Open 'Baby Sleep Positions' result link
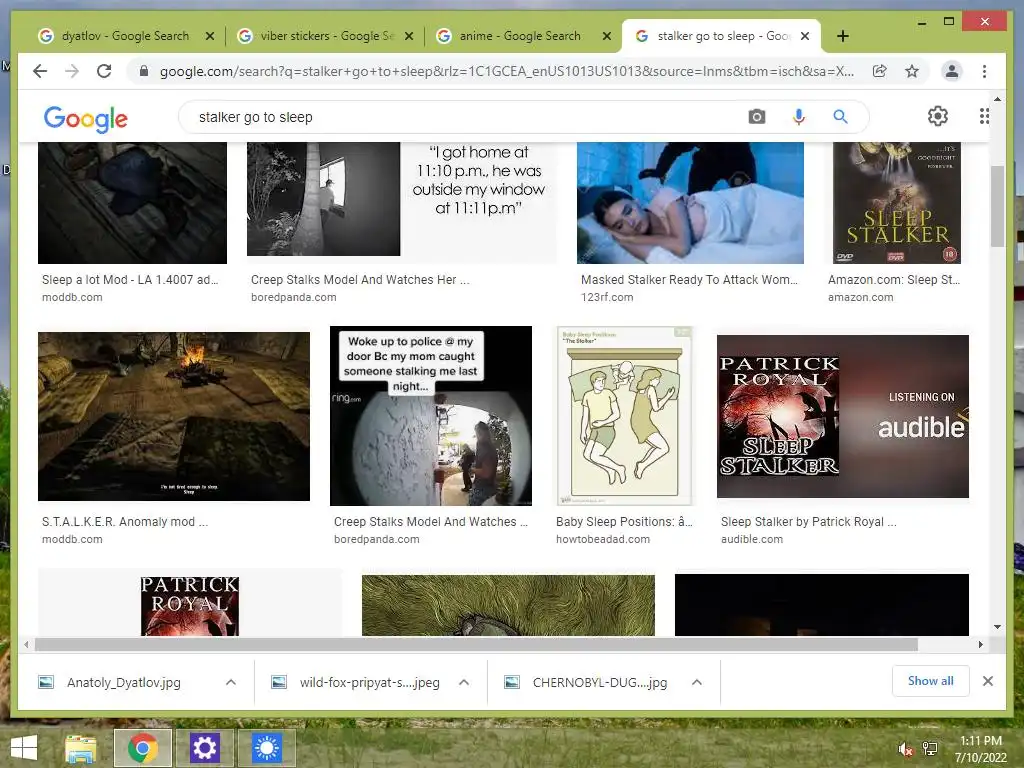The image size is (1024, 768). [624, 522]
